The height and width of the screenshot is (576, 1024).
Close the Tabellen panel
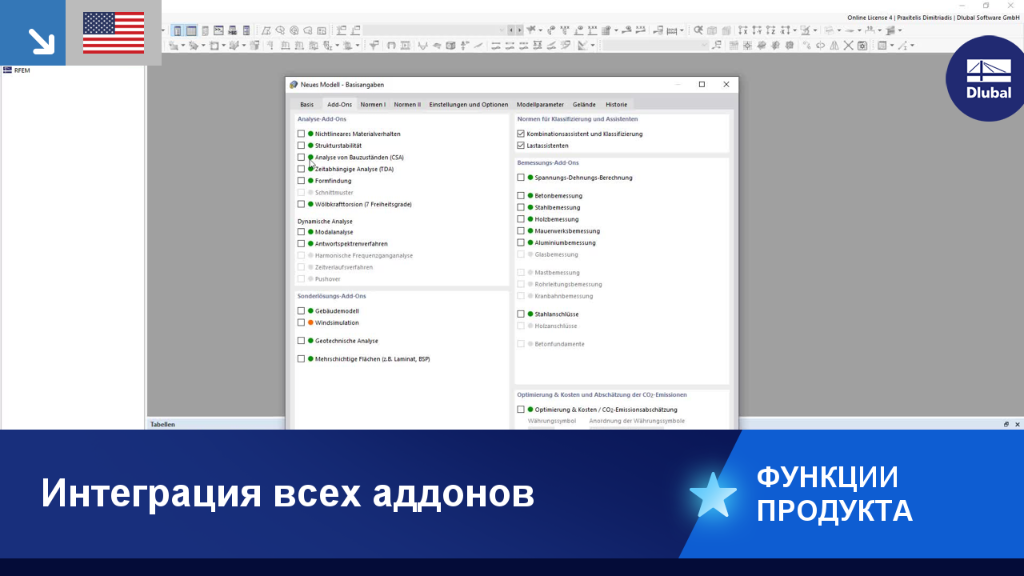(x=1017, y=424)
